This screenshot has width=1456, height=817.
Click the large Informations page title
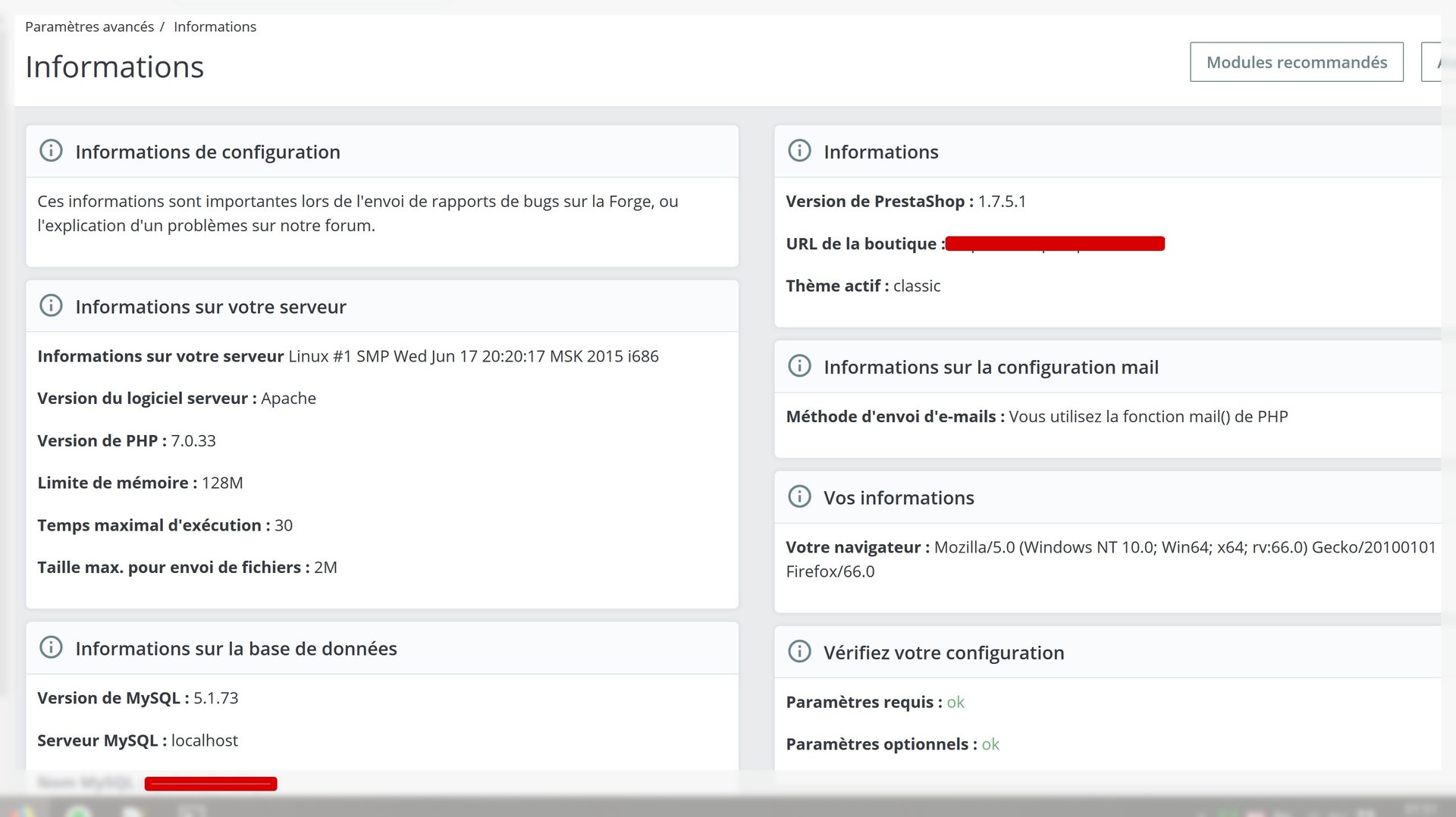click(115, 67)
